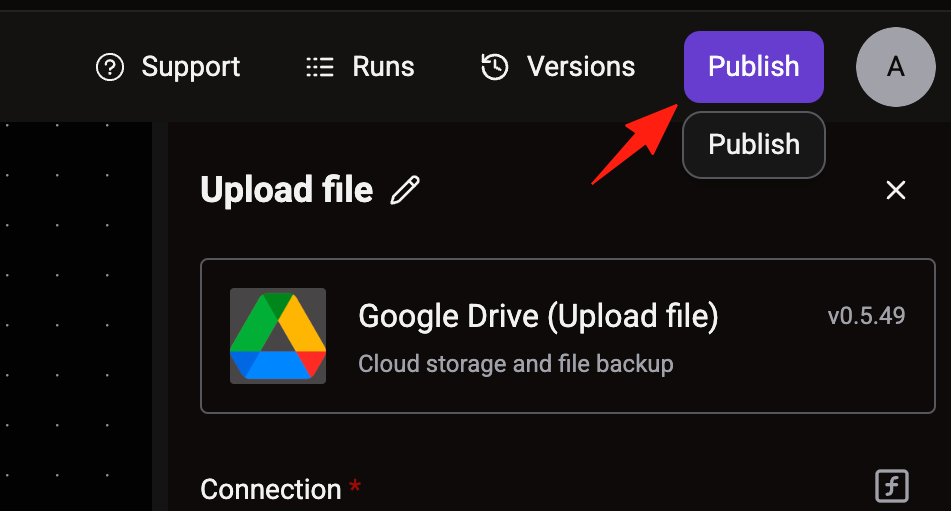The height and width of the screenshot is (512, 952).
Task: Click the Google Drive (Upload file) title
Action: click(x=538, y=316)
